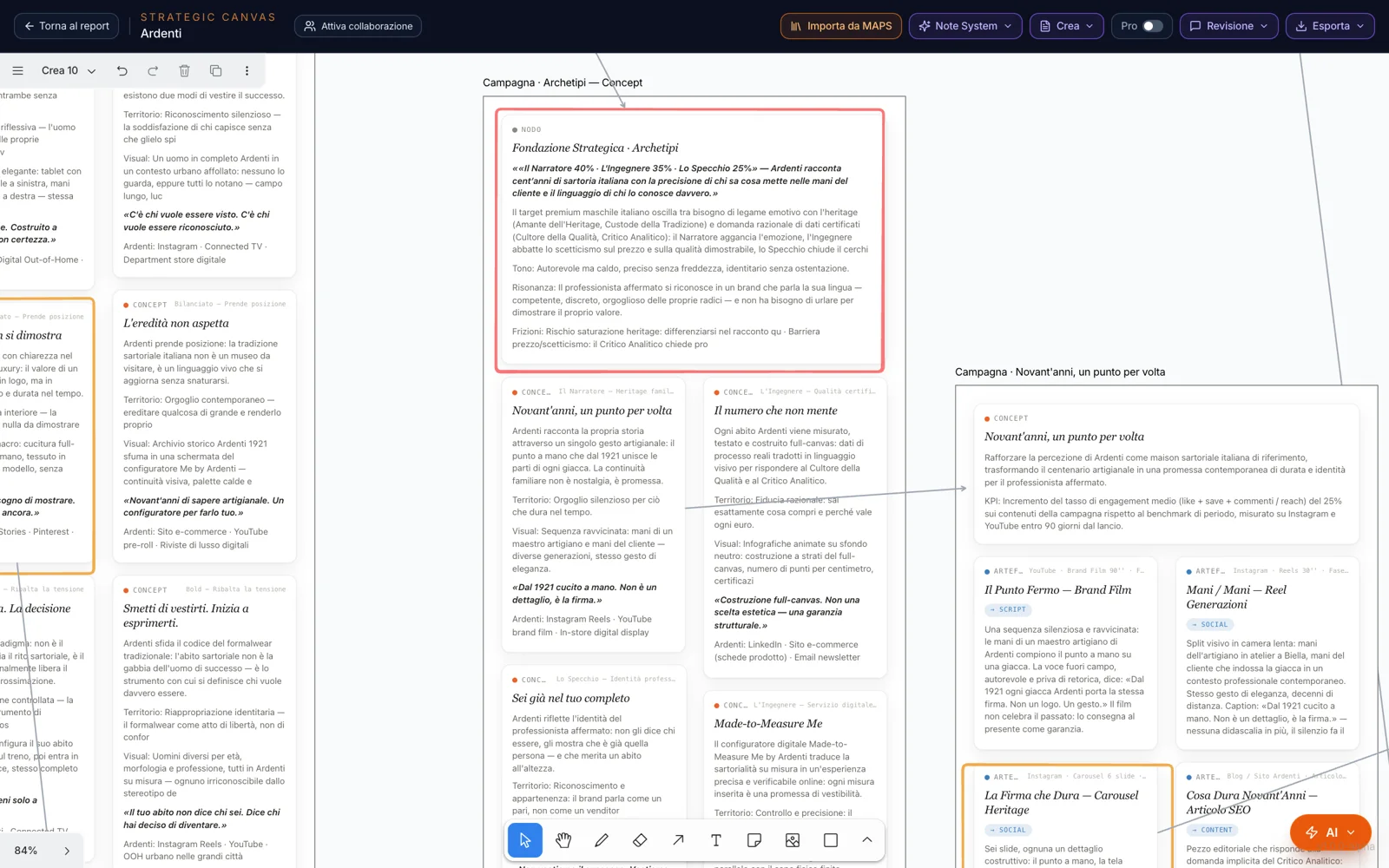This screenshot has height=868, width=1389.
Task: Click the L'eredità non aspetta title
Action: (176, 323)
